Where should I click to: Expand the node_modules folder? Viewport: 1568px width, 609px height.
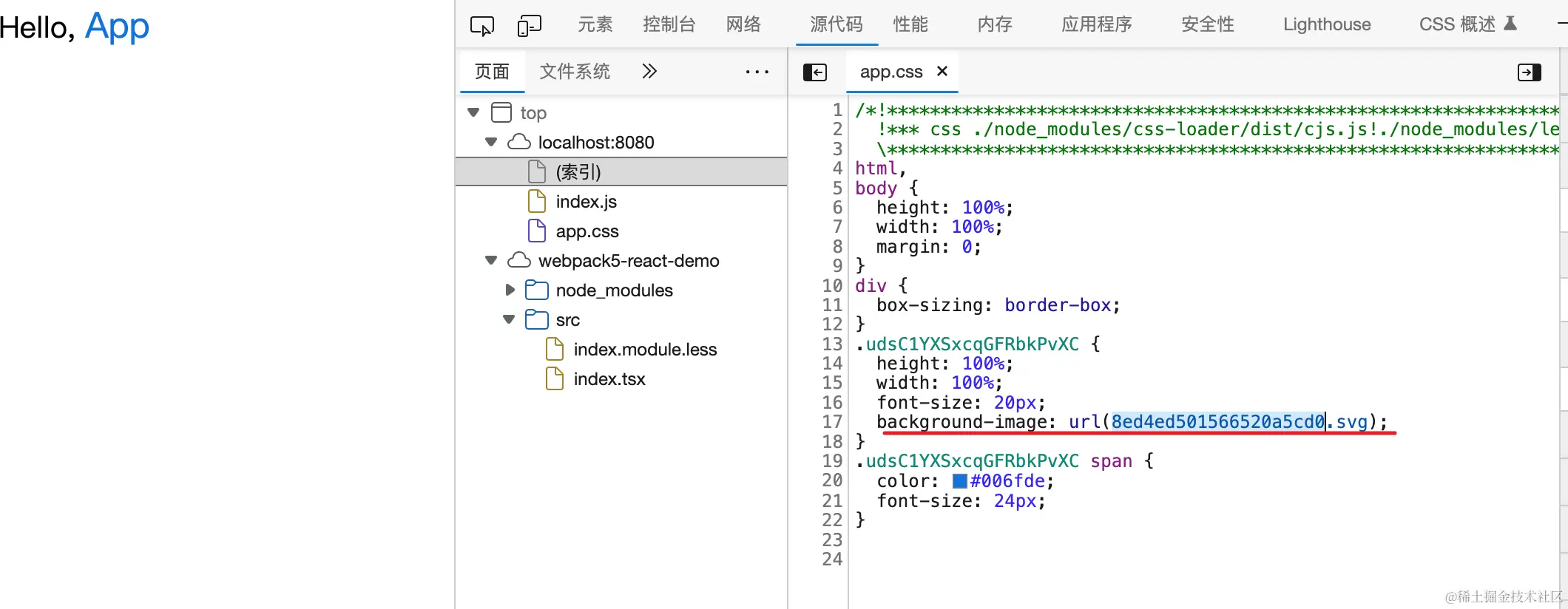(x=510, y=290)
